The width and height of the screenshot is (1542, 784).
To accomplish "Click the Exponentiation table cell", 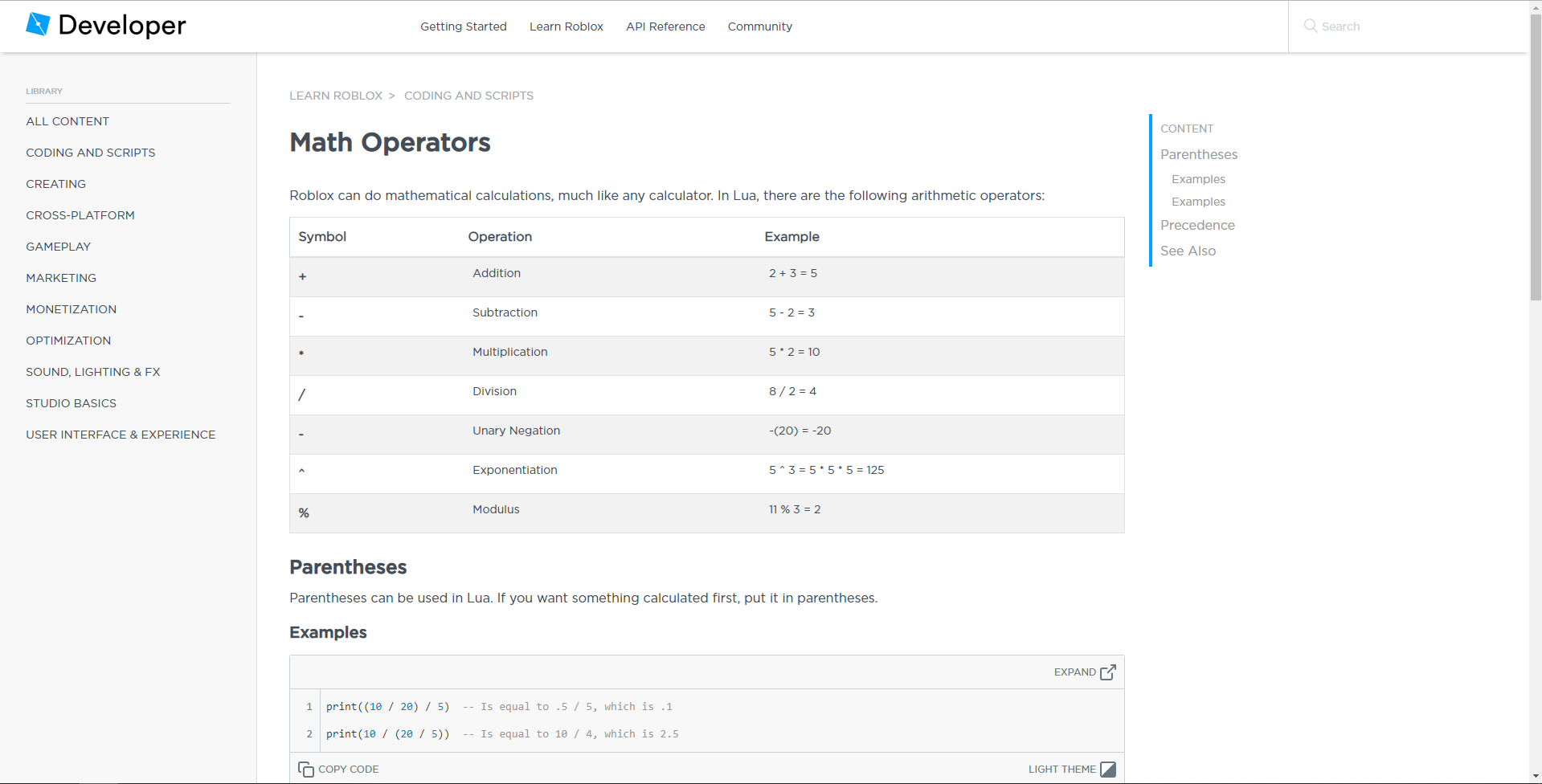I will point(514,470).
